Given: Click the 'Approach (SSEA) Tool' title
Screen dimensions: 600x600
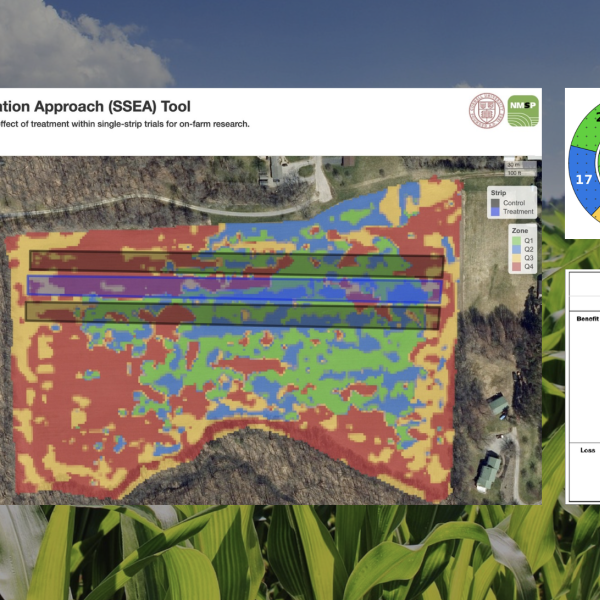Looking at the screenshot, I should point(112,106).
